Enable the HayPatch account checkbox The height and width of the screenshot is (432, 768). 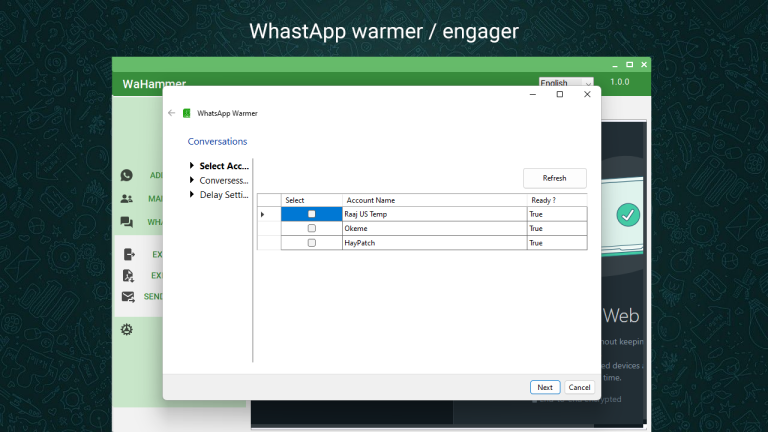311,243
